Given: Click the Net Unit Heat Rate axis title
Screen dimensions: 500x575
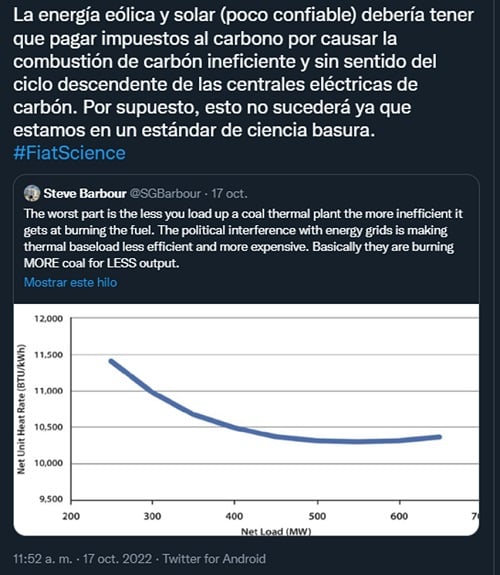Looking at the screenshot, I should tap(21, 409).
